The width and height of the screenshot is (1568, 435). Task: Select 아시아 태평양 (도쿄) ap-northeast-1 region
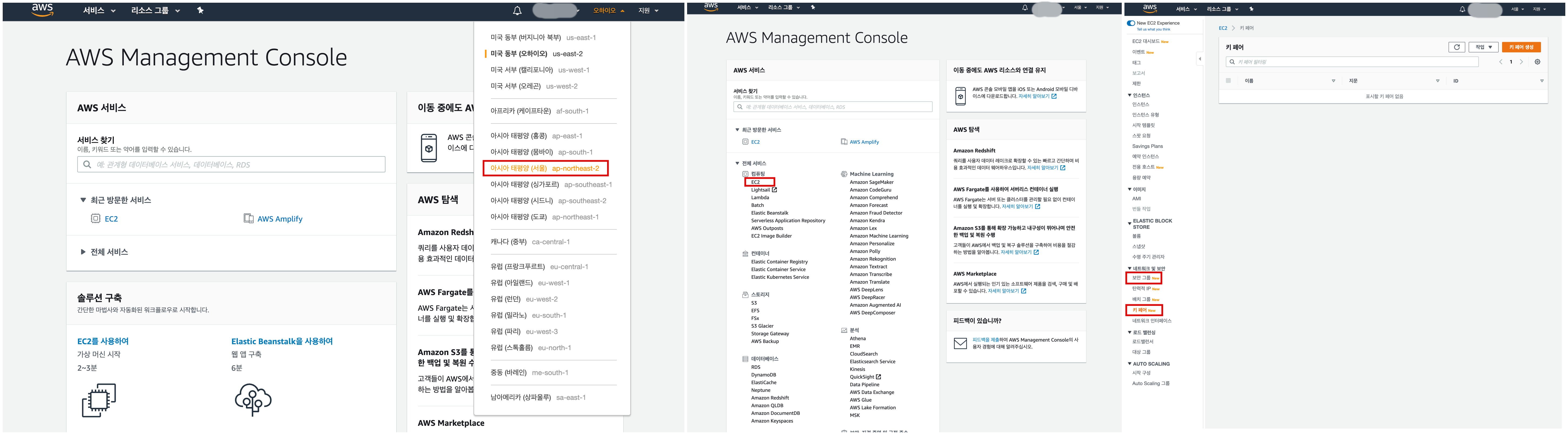[544, 217]
